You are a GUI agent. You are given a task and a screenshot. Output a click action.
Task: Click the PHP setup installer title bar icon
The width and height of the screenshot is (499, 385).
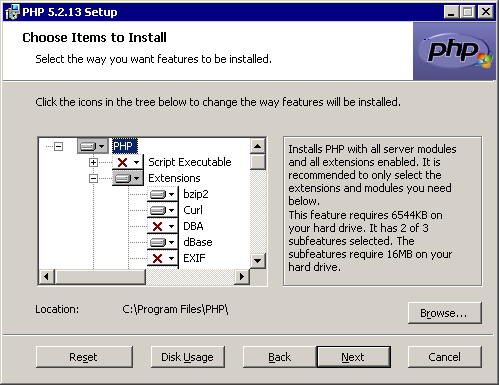(12, 12)
